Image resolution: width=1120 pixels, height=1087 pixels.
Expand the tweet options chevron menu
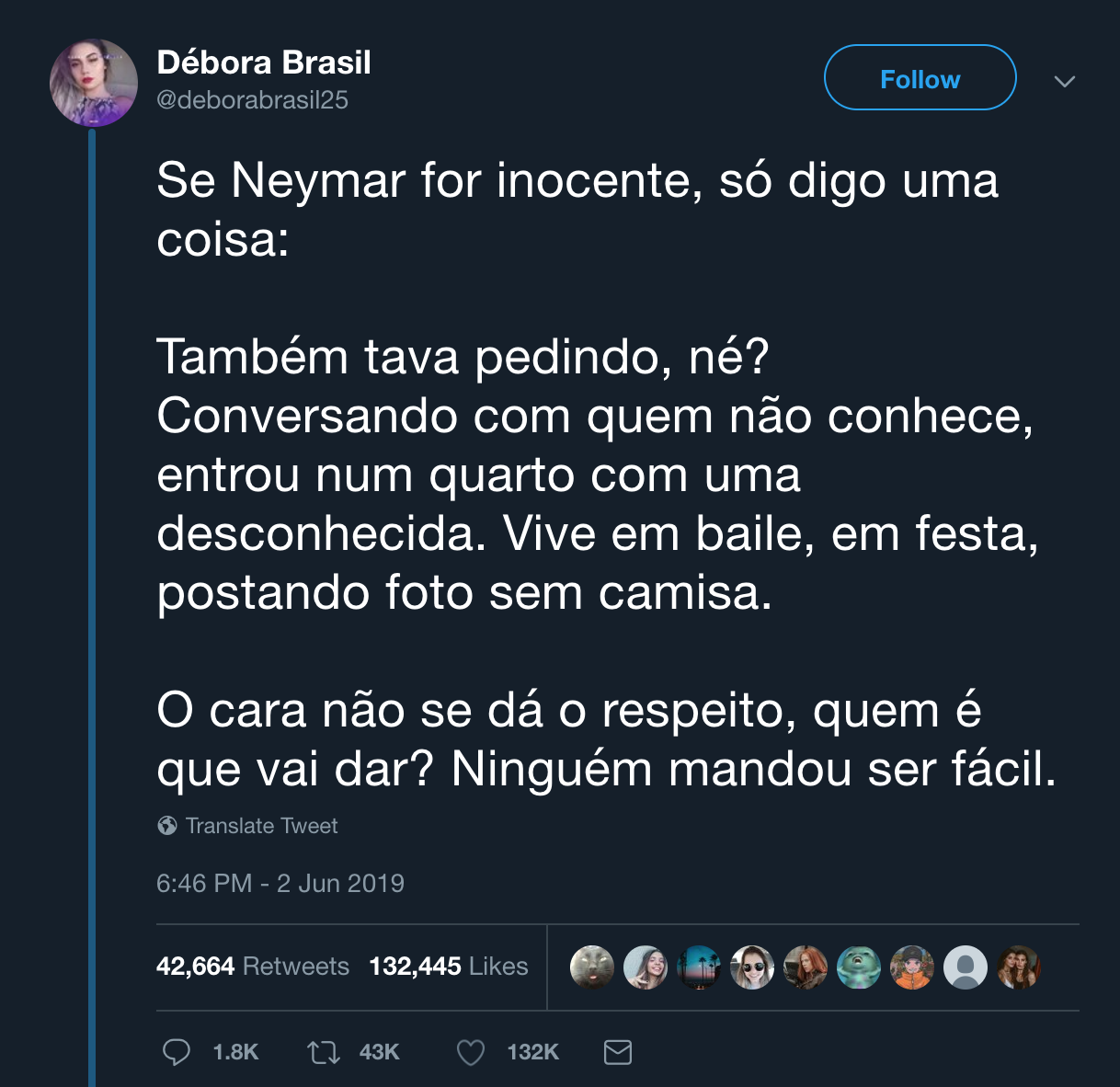tap(1065, 81)
